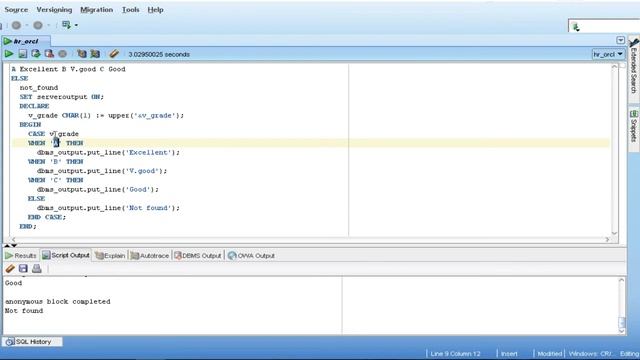Open the Source menu
Viewport: 640px width, 360px height.
point(16,9)
